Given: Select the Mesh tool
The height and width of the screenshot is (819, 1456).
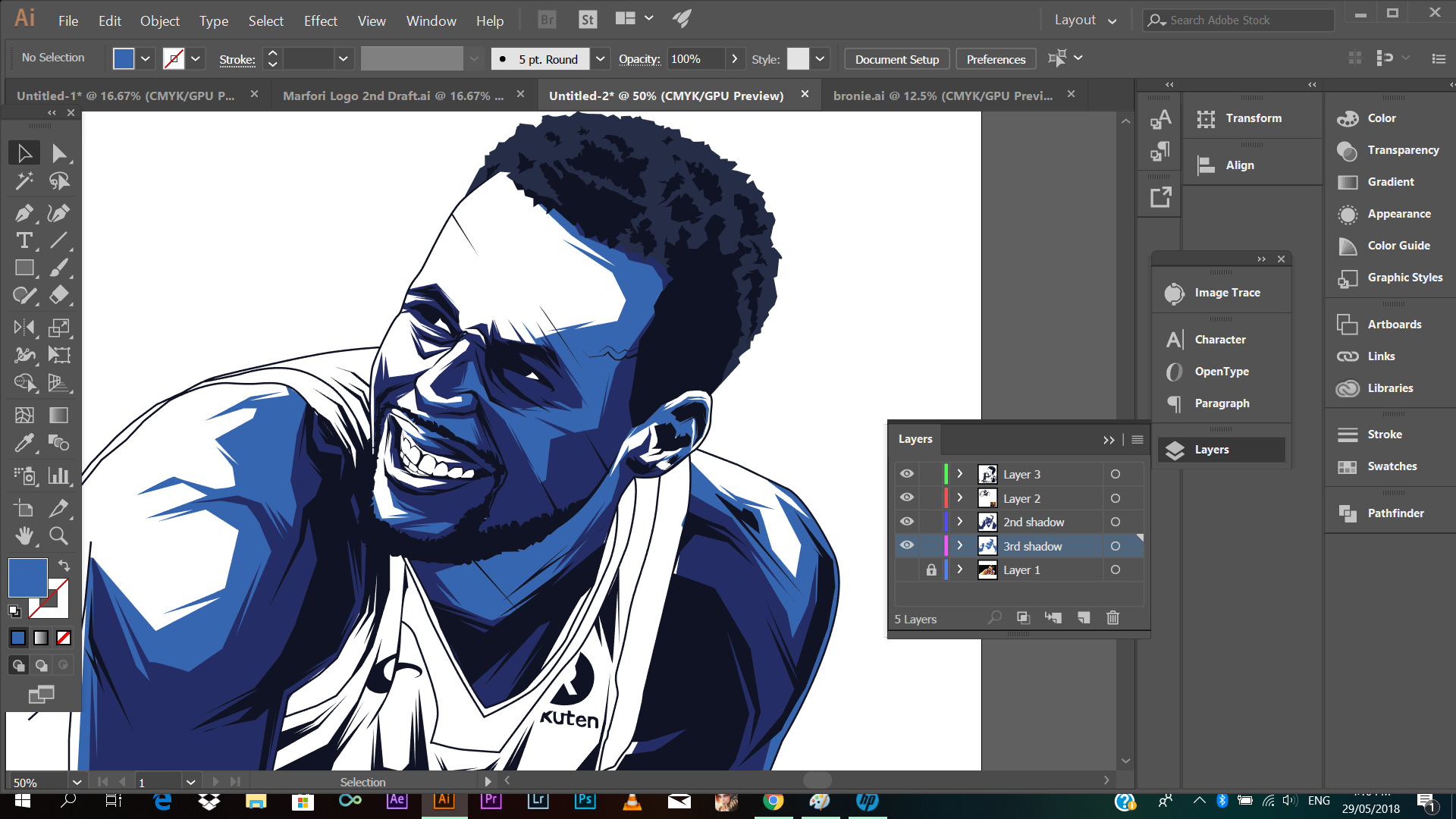Looking at the screenshot, I should tap(24, 415).
